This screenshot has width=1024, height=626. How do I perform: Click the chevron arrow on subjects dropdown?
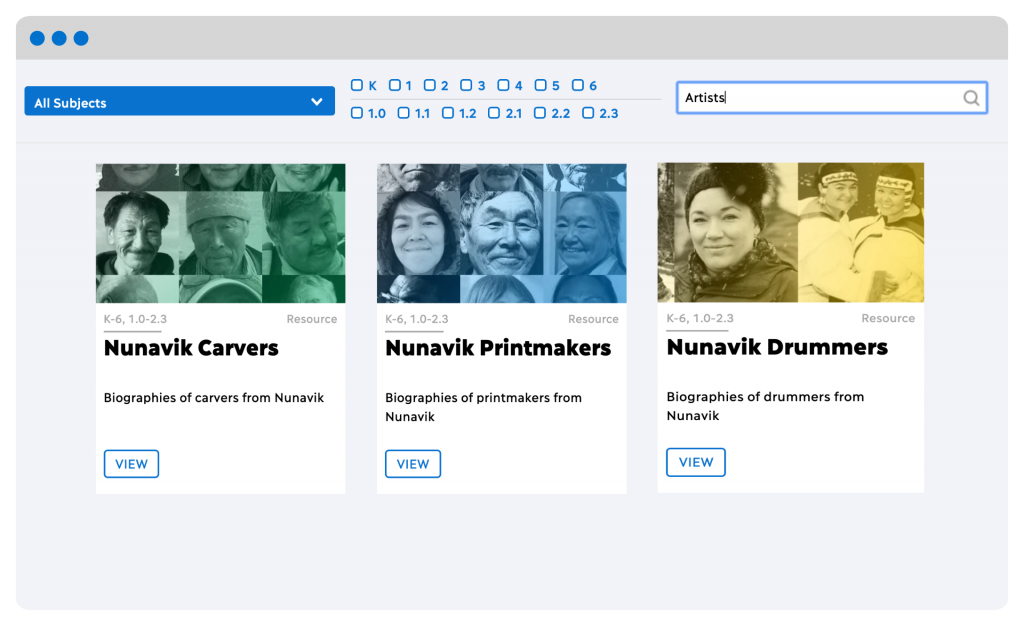(316, 102)
